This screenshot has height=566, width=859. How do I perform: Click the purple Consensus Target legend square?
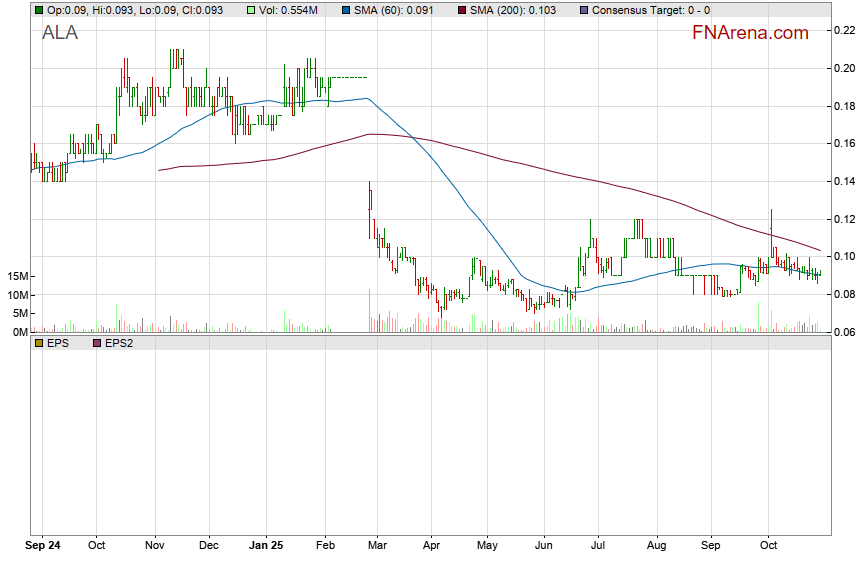click(x=583, y=10)
